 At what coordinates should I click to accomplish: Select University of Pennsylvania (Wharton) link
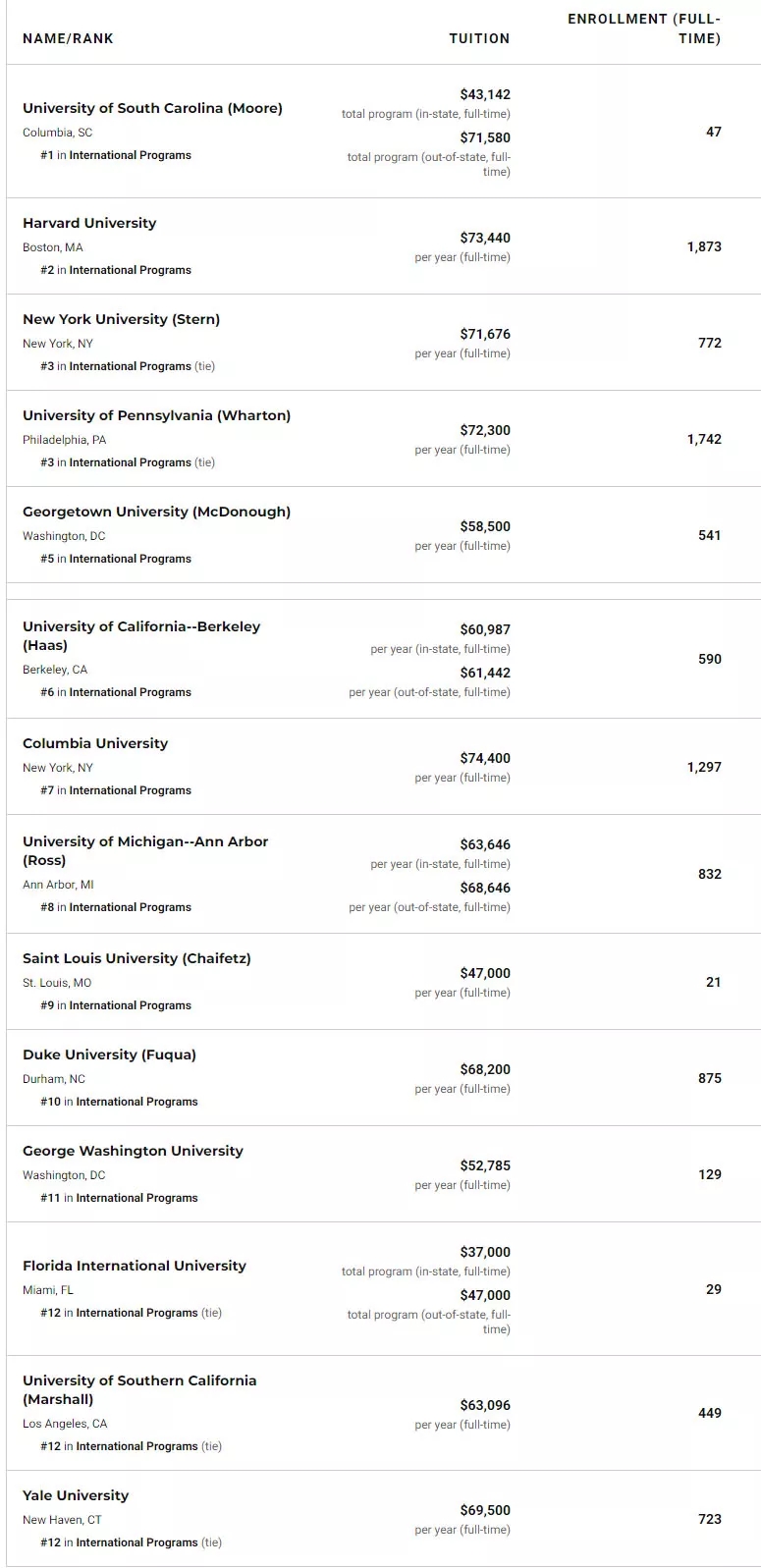pyautogui.click(x=156, y=415)
